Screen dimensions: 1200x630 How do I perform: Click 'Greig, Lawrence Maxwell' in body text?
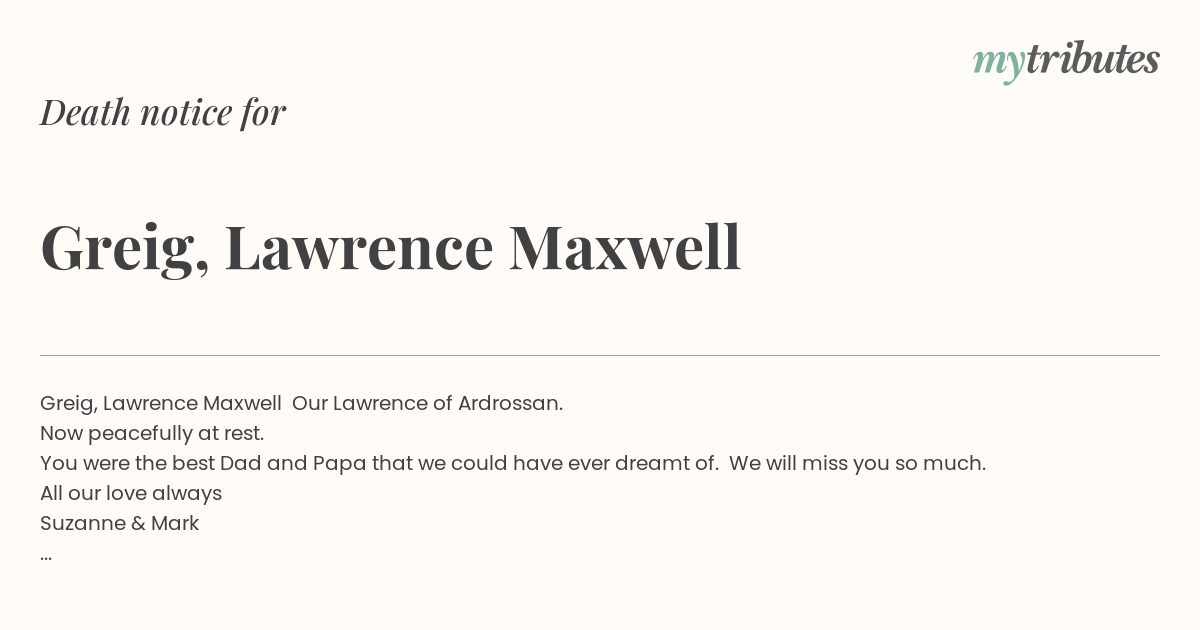click(161, 403)
